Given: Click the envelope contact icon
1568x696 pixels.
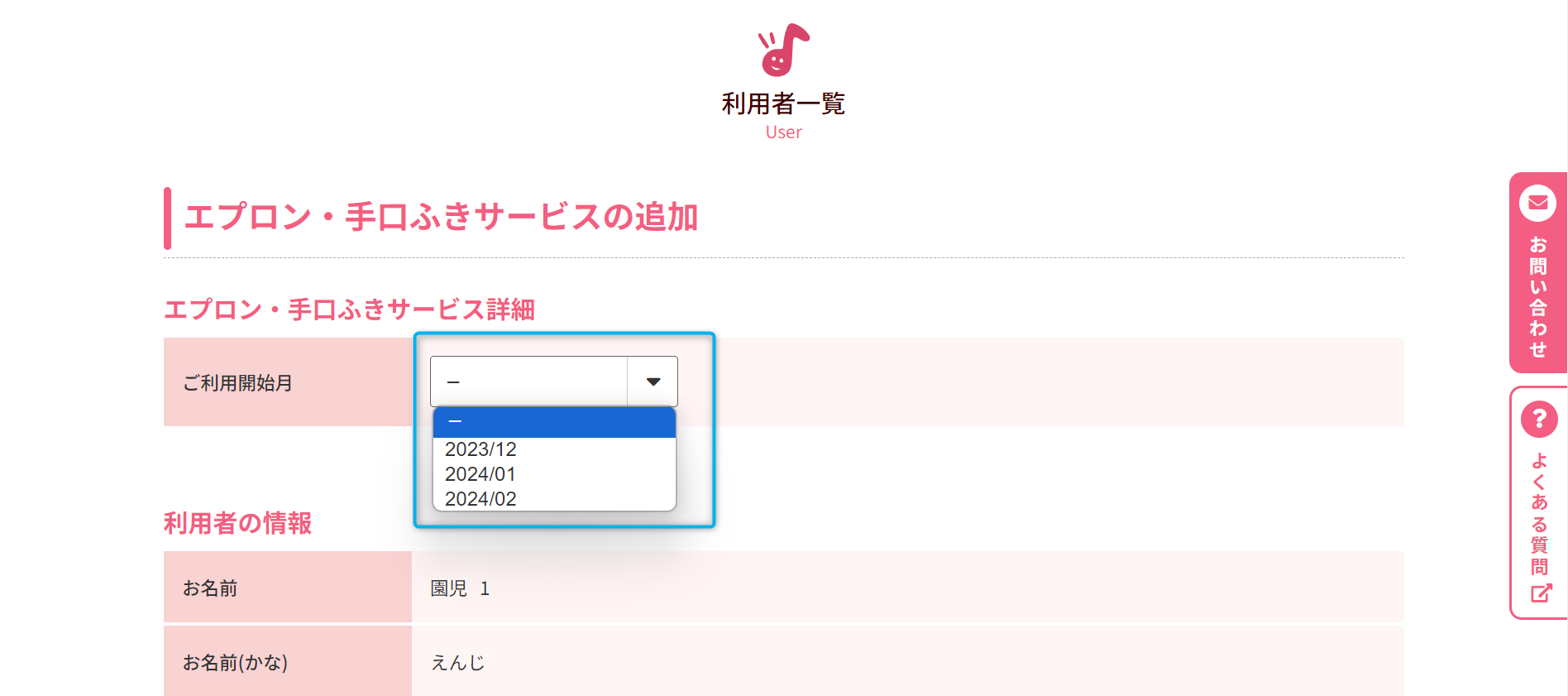Looking at the screenshot, I should (x=1537, y=203).
